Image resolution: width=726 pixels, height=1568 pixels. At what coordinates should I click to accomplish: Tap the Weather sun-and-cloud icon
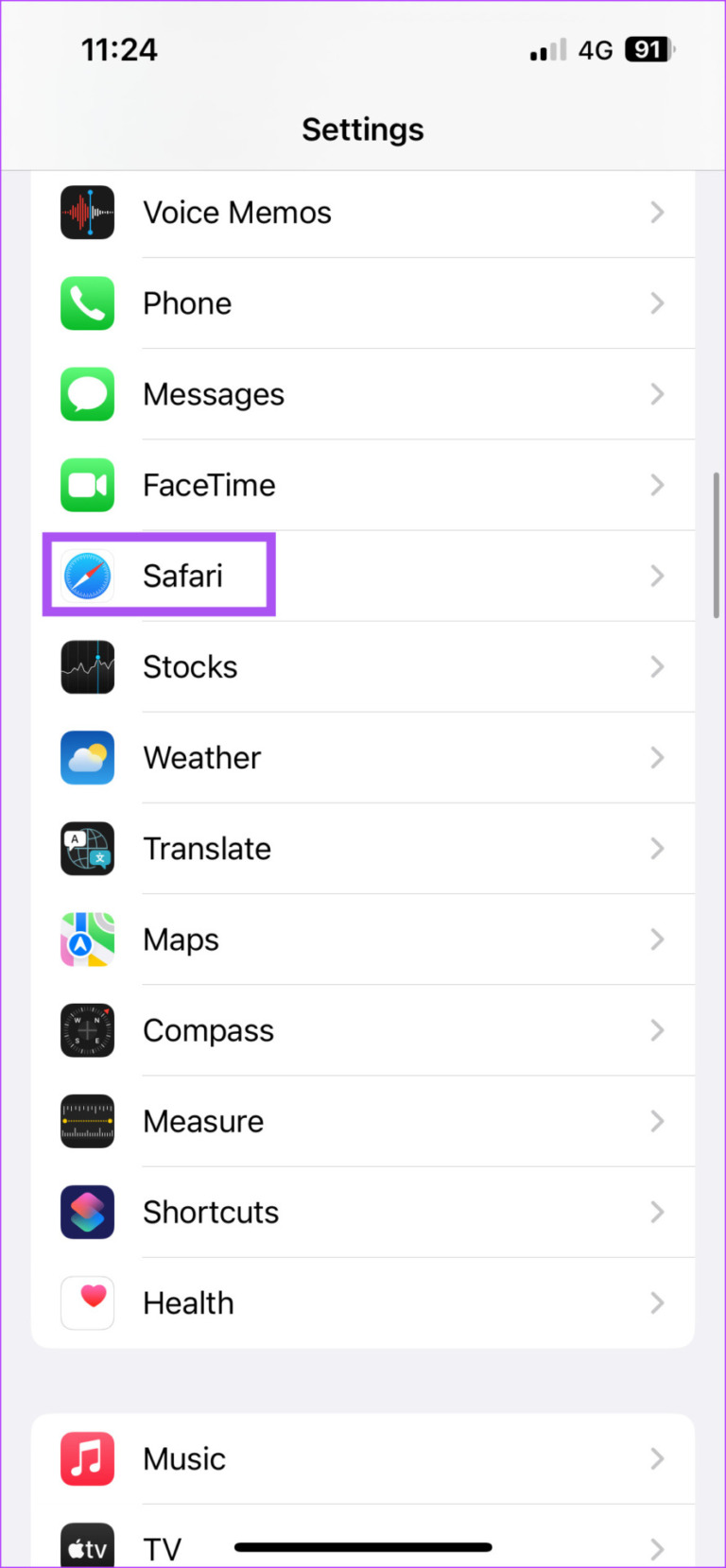click(87, 757)
